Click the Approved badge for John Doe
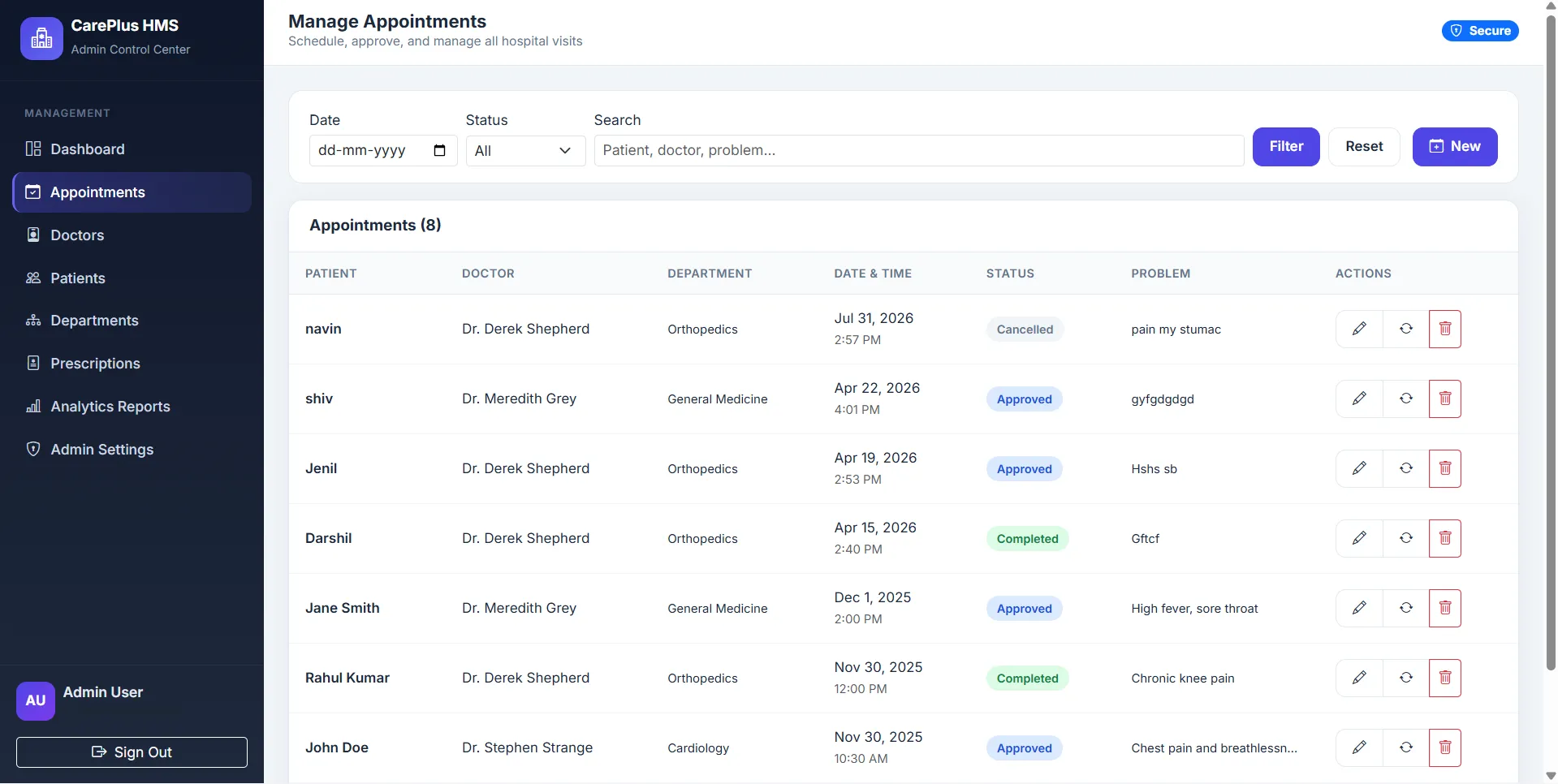The image size is (1558, 784). (1025, 748)
